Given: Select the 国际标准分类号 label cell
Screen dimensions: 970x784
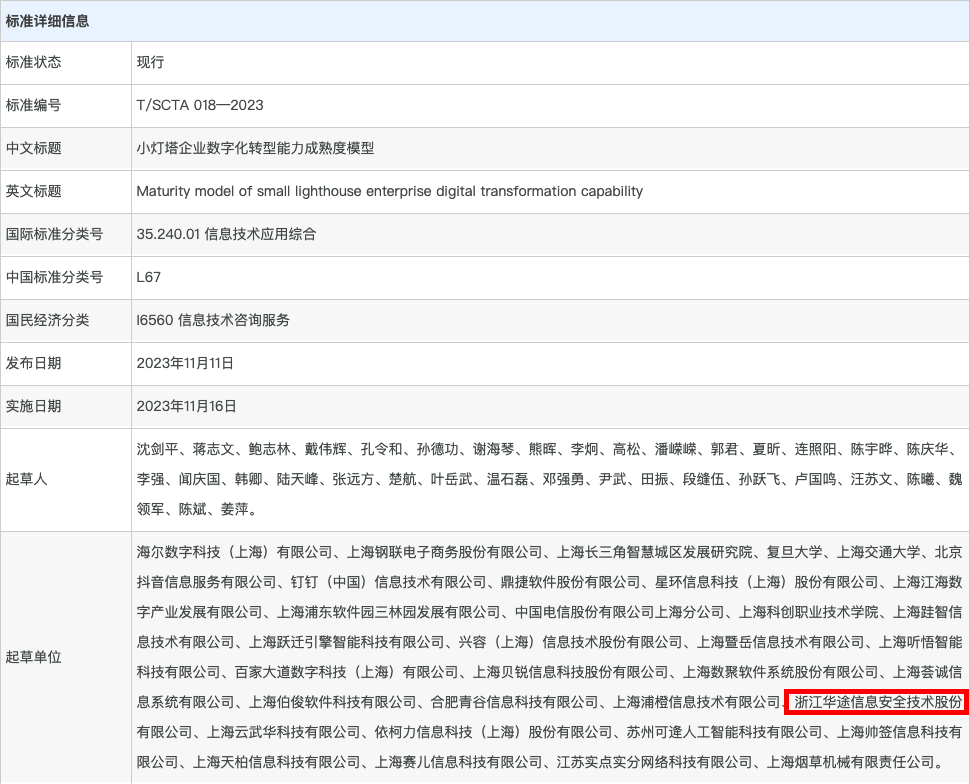Looking at the screenshot, I should pyautogui.click(x=55, y=234).
